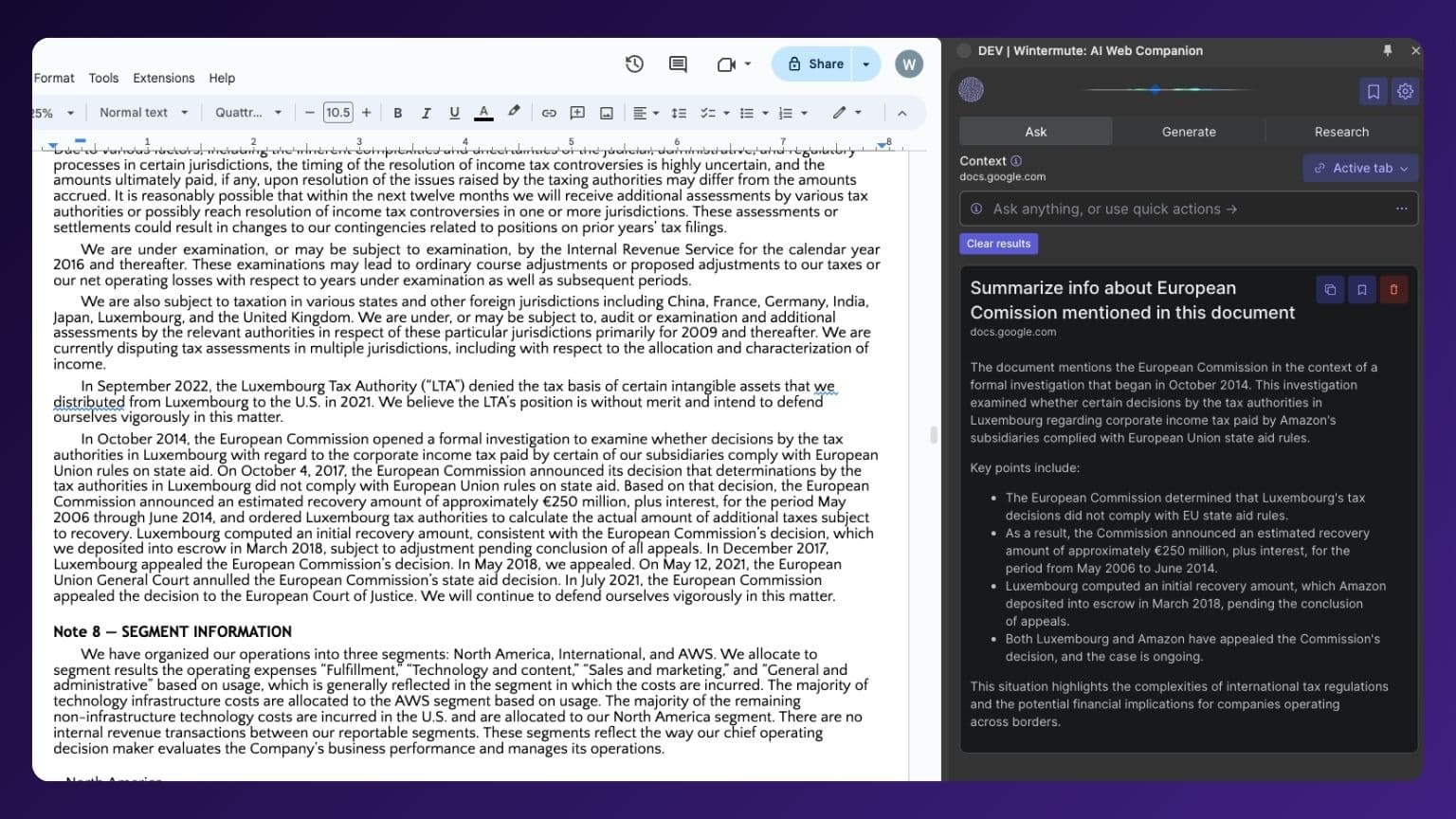Image resolution: width=1456 pixels, height=819 pixels.
Task: Close the Wintermute side panel
Action: 1415,50
